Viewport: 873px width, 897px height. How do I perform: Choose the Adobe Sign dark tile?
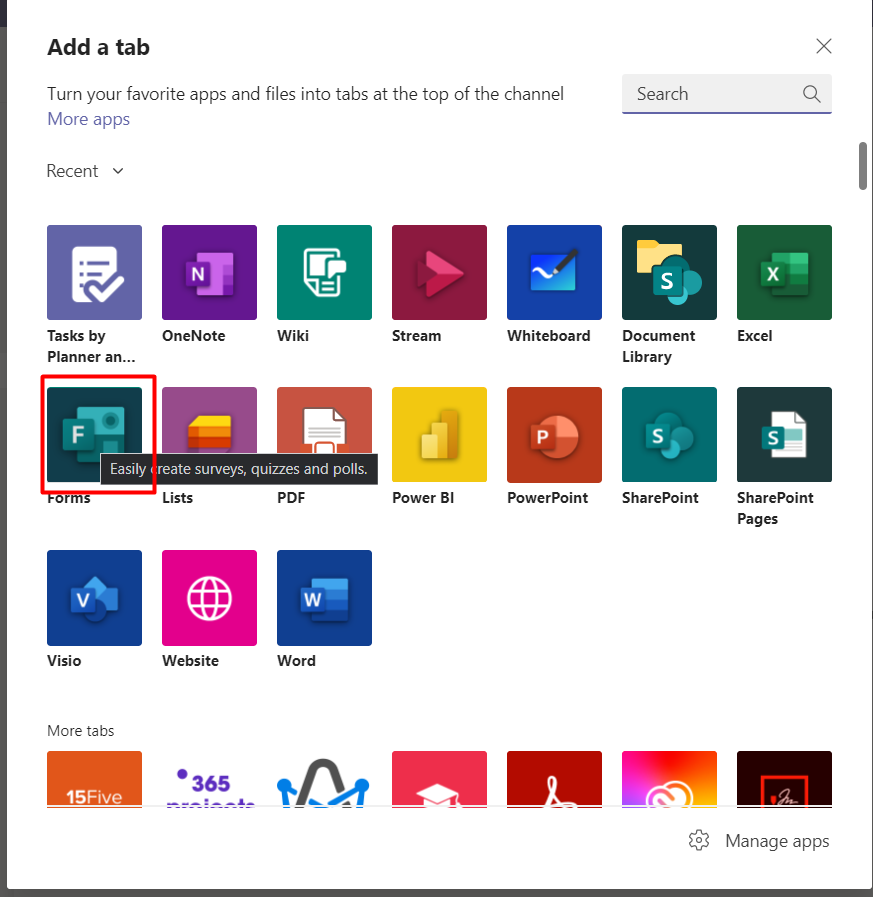(784, 779)
